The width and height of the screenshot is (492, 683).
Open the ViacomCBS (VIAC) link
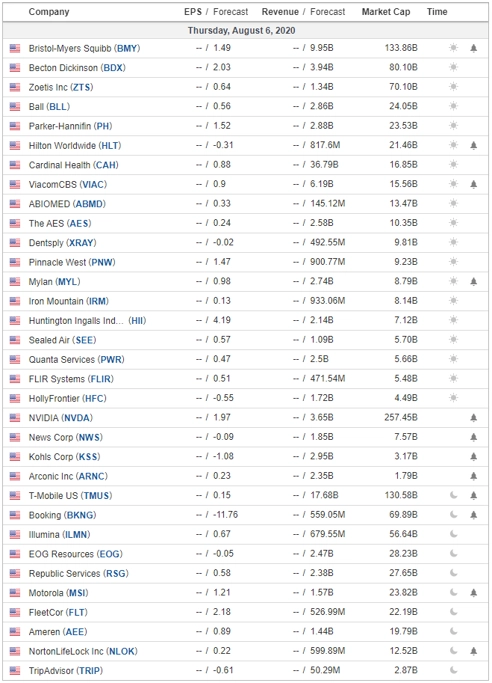click(68, 184)
